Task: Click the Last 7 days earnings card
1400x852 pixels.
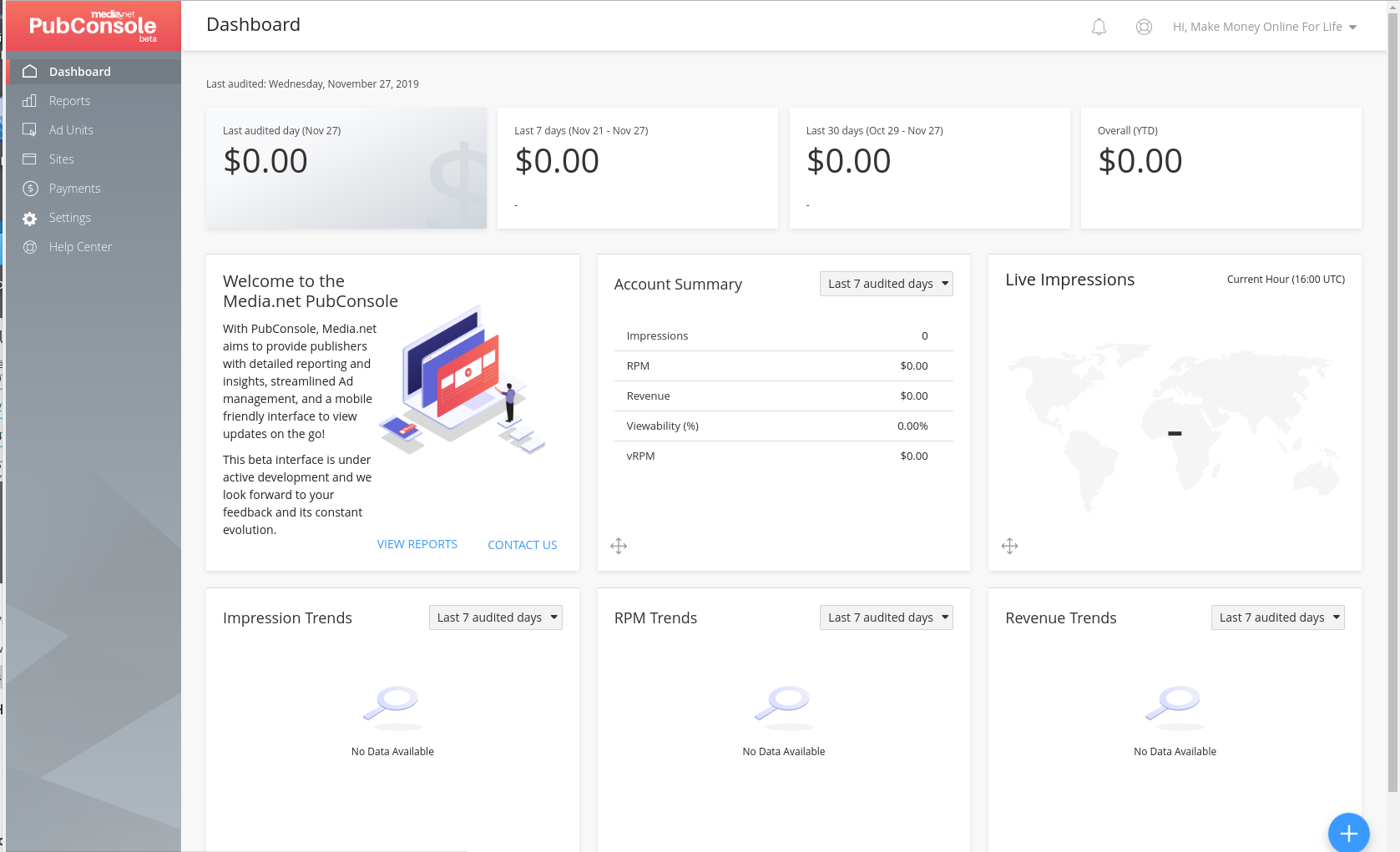Action: (x=638, y=168)
